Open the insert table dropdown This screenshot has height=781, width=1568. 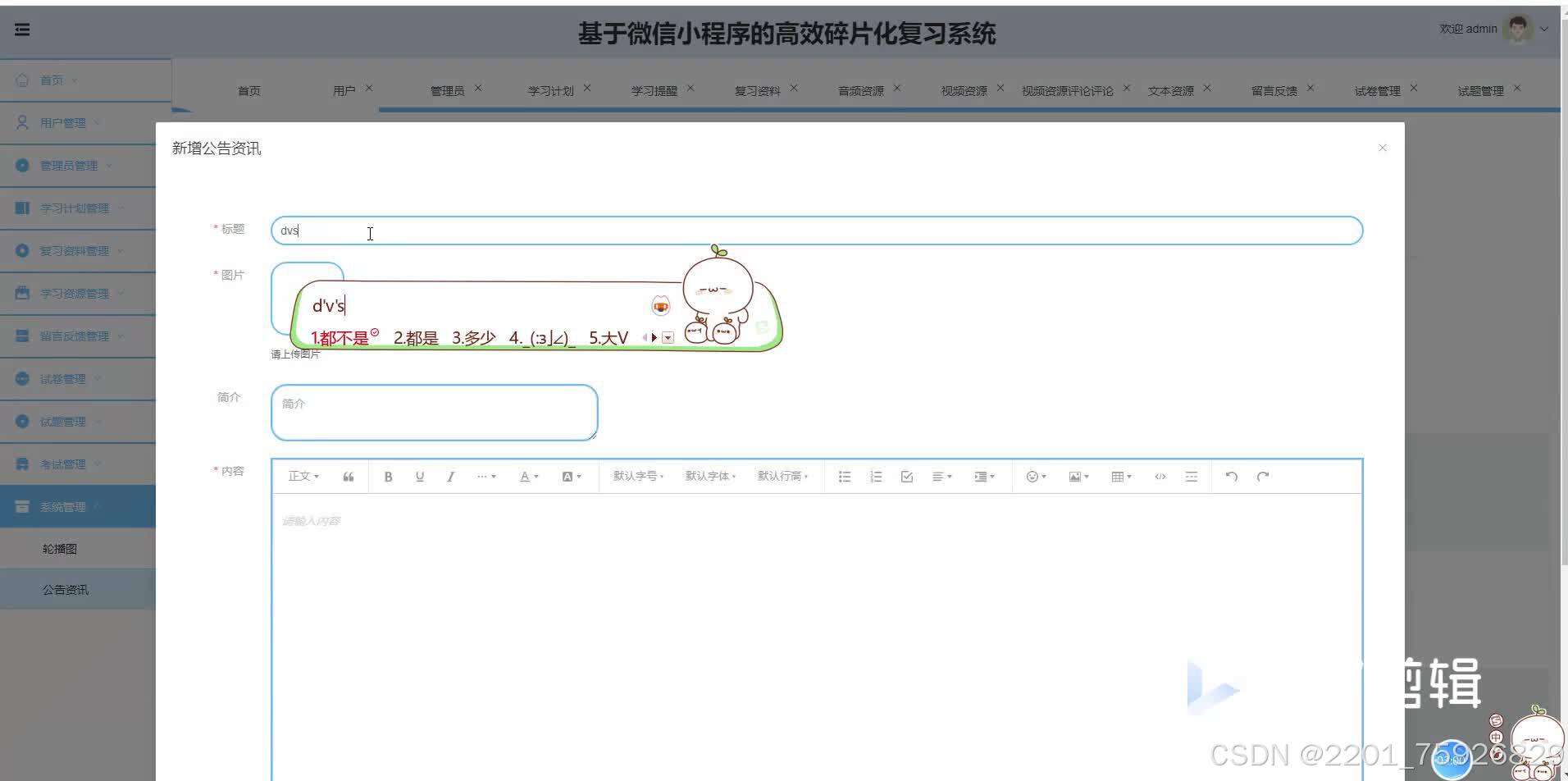[1121, 477]
